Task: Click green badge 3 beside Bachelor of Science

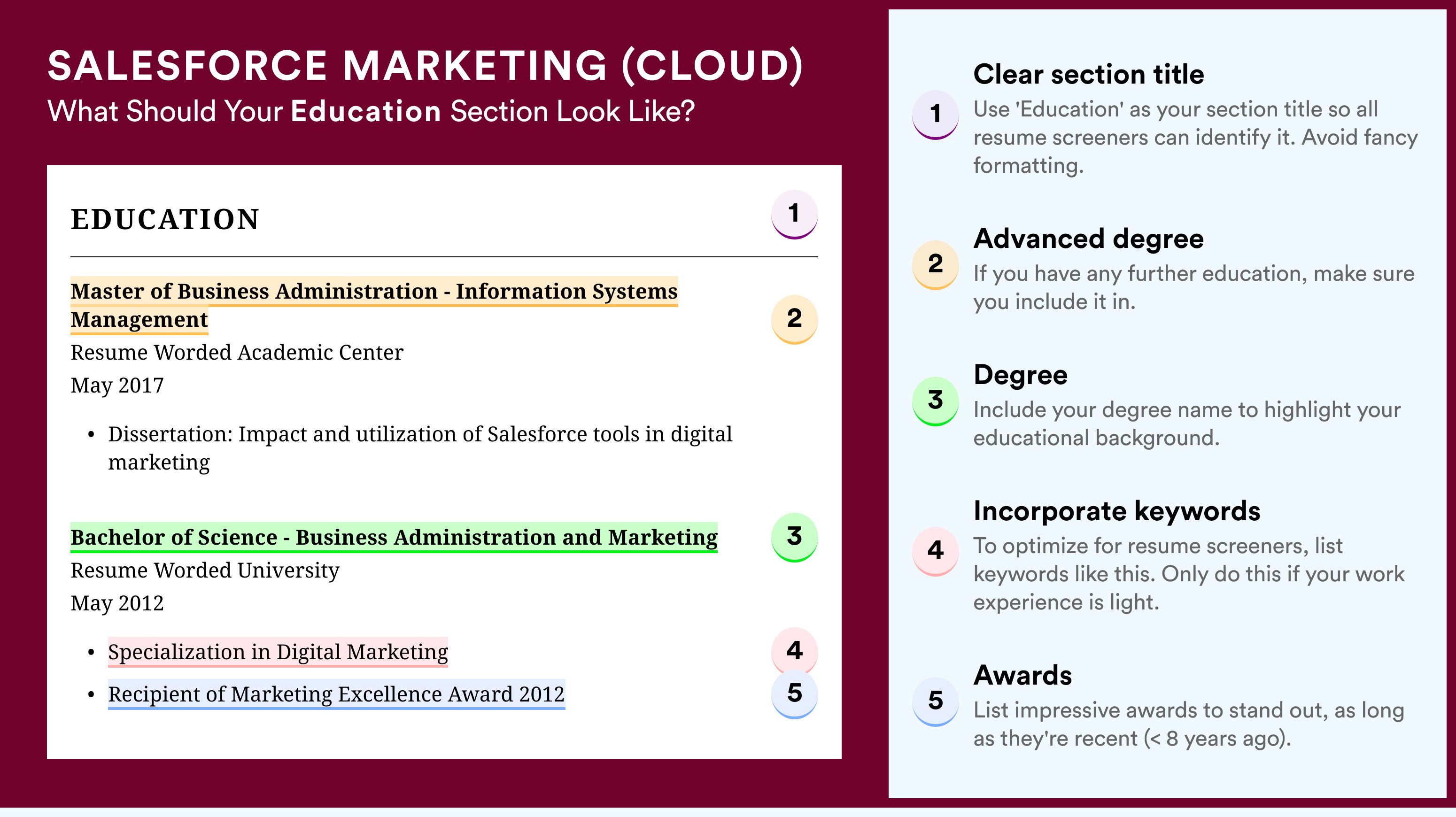Action: coord(794,537)
